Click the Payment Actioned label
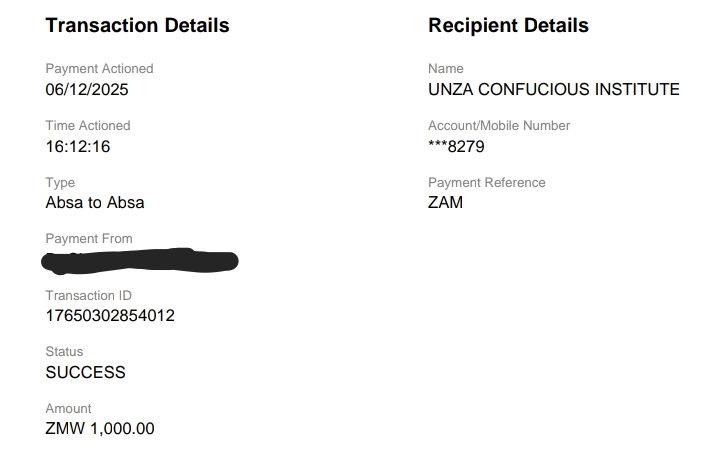Screen dimensions: 723x473 click(99, 69)
